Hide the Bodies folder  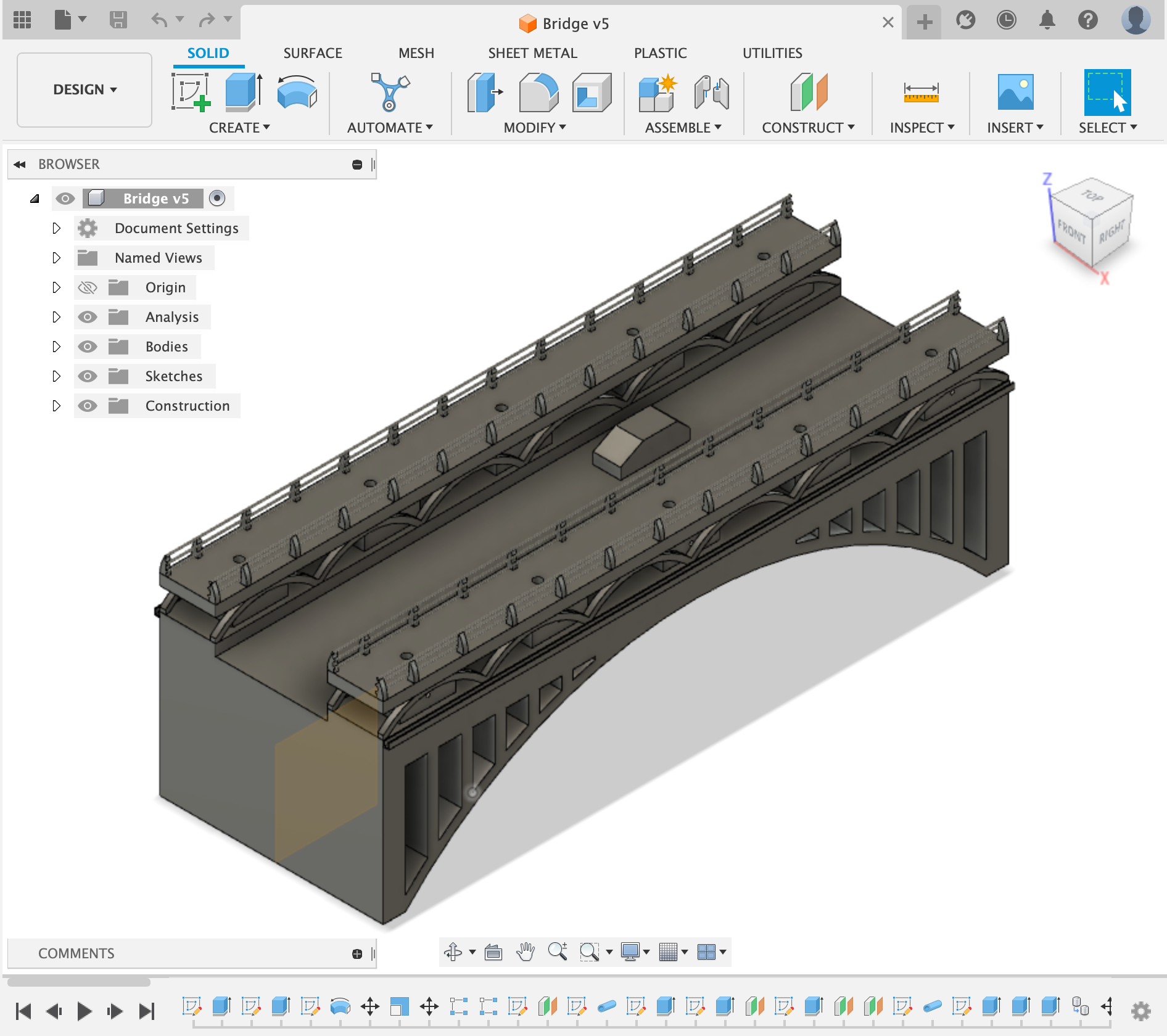pyautogui.click(x=88, y=346)
